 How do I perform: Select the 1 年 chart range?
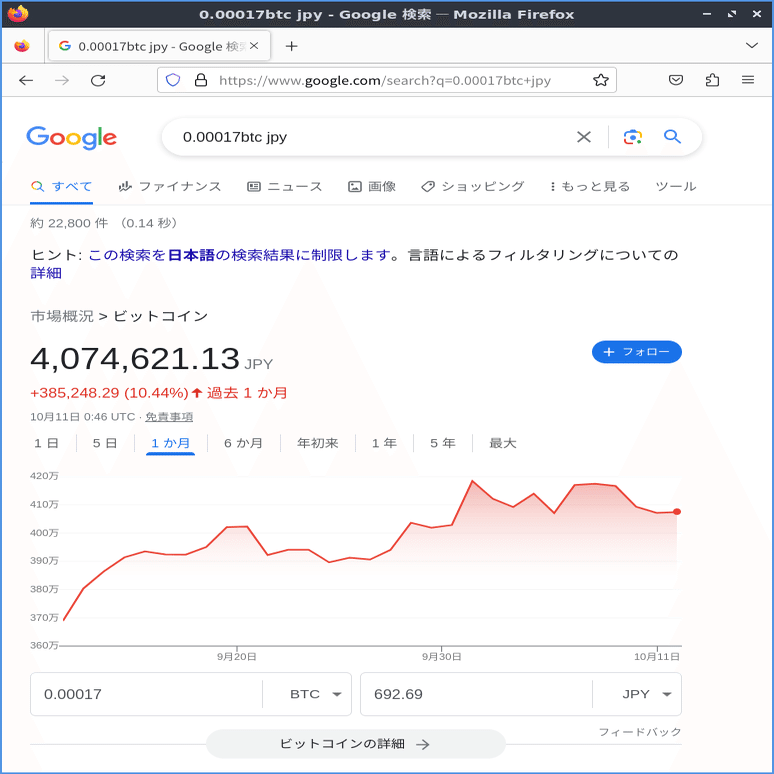point(384,443)
